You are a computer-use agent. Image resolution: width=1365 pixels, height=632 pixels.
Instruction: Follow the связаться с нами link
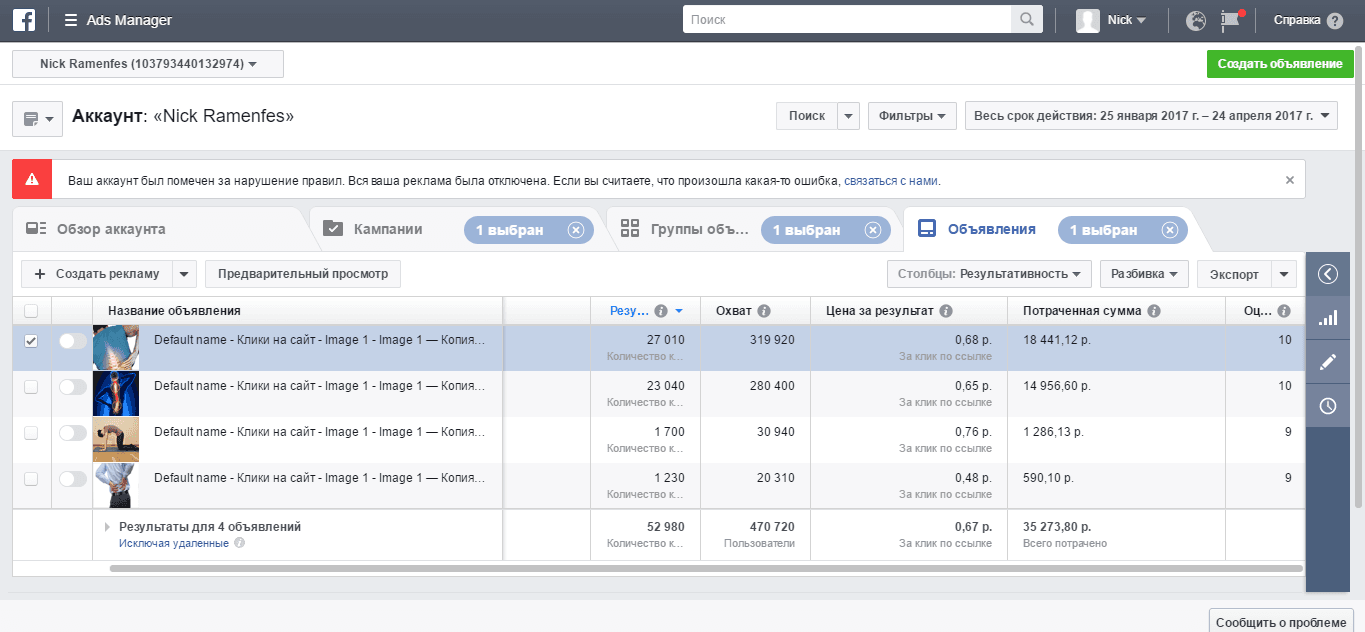click(891, 181)
